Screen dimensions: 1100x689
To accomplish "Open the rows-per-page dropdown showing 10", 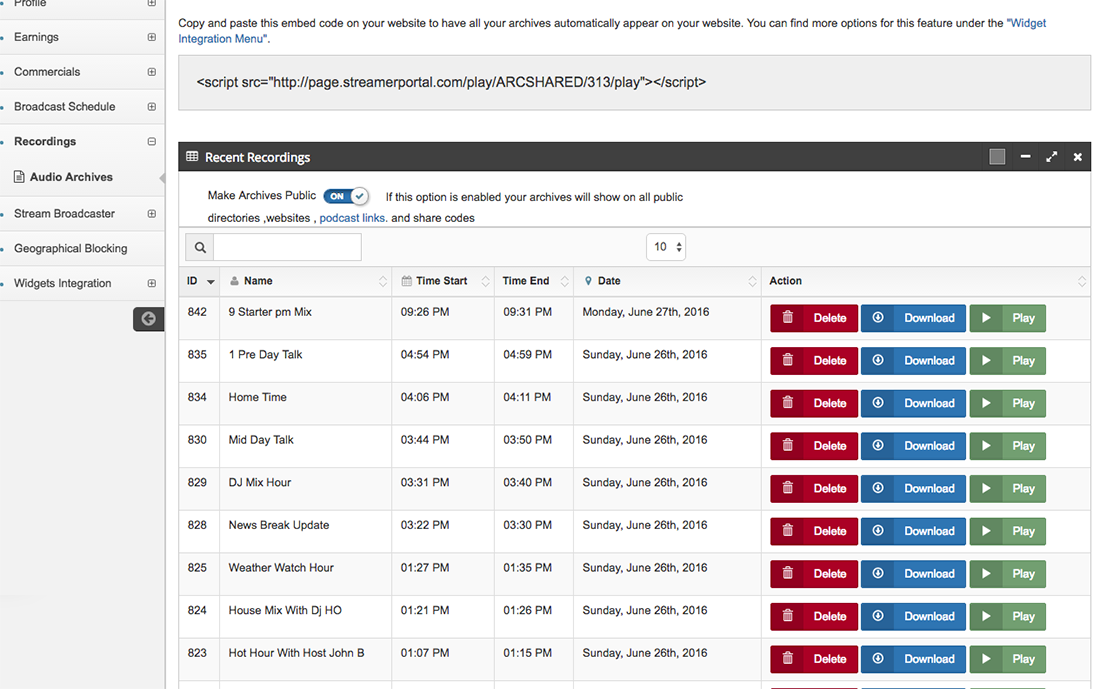I will (666, 247).
